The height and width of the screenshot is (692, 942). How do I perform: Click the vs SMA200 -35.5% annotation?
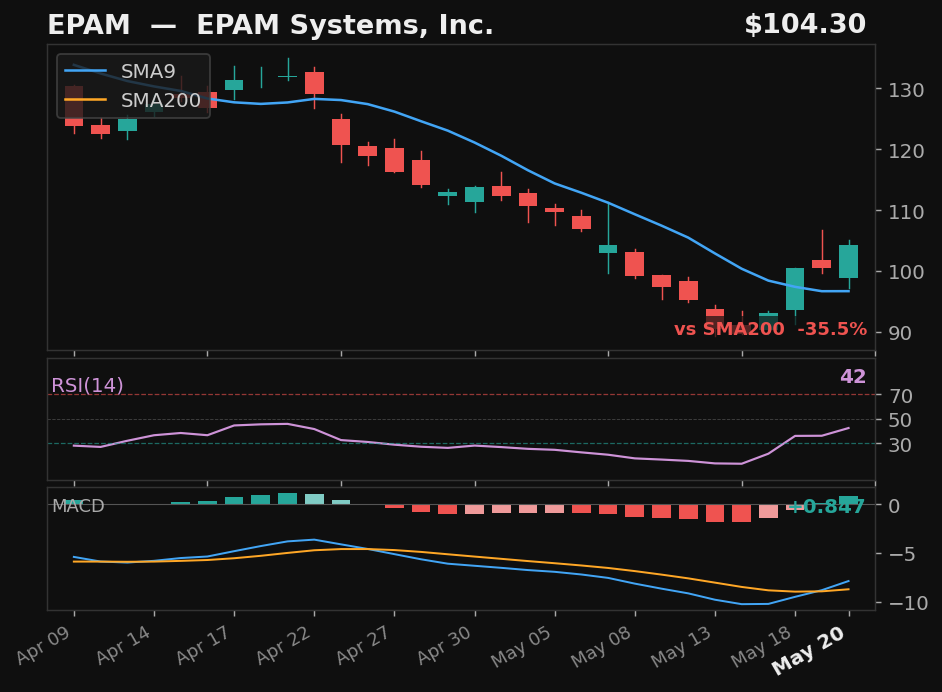(770, 329)
